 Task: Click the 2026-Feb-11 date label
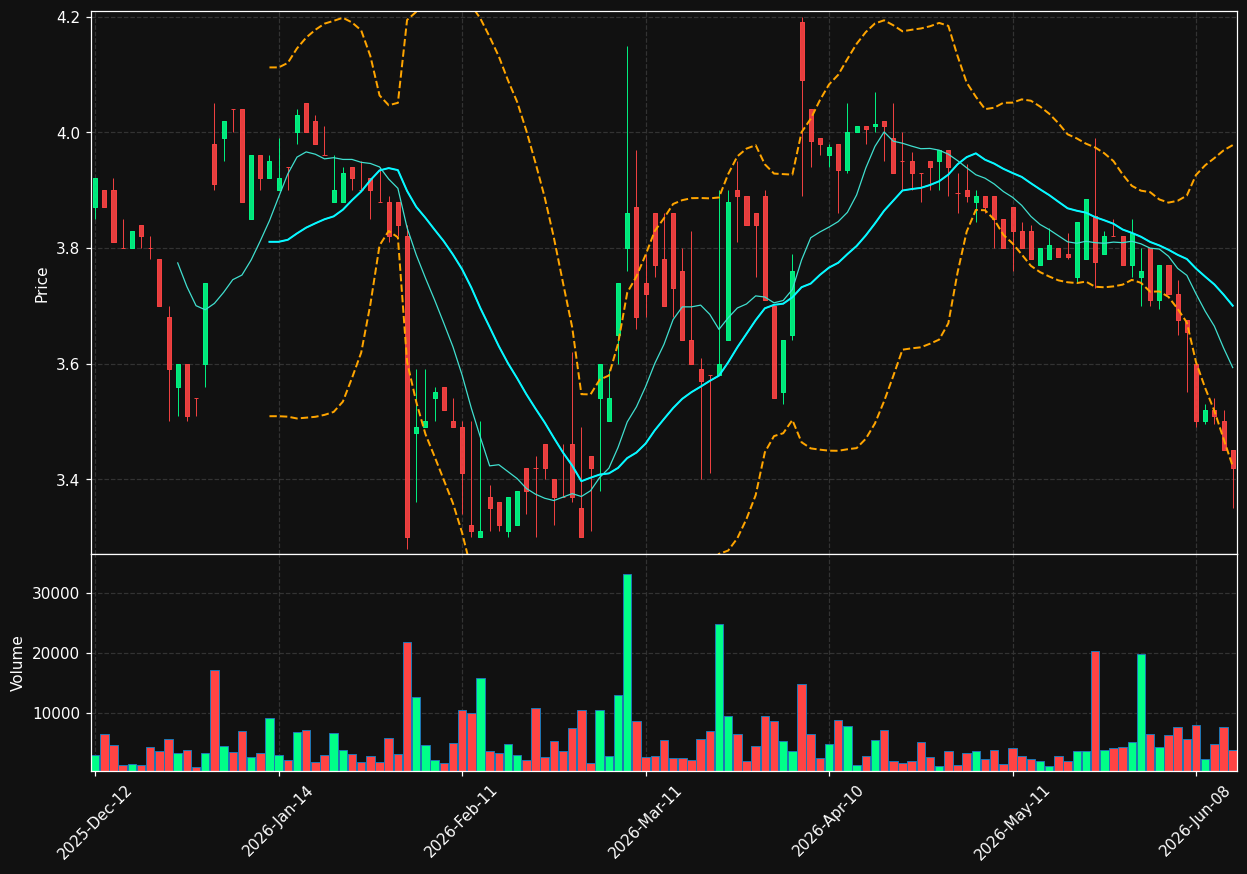point(461,822)
